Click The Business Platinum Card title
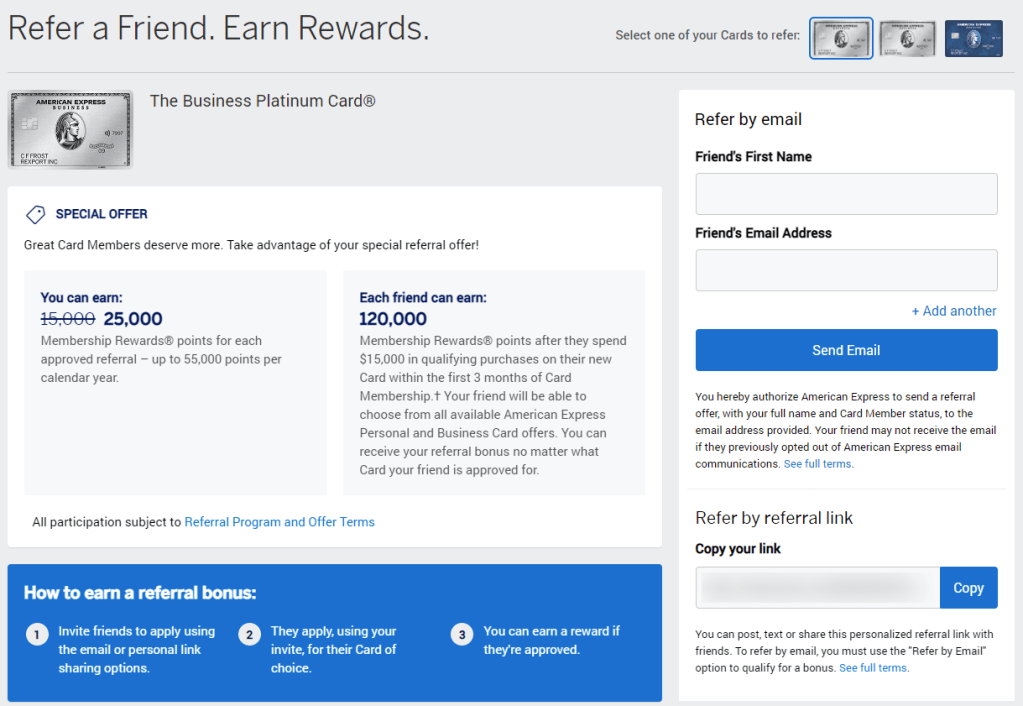The height and width of the screenshot is (706, 1023). pos(262,101)
